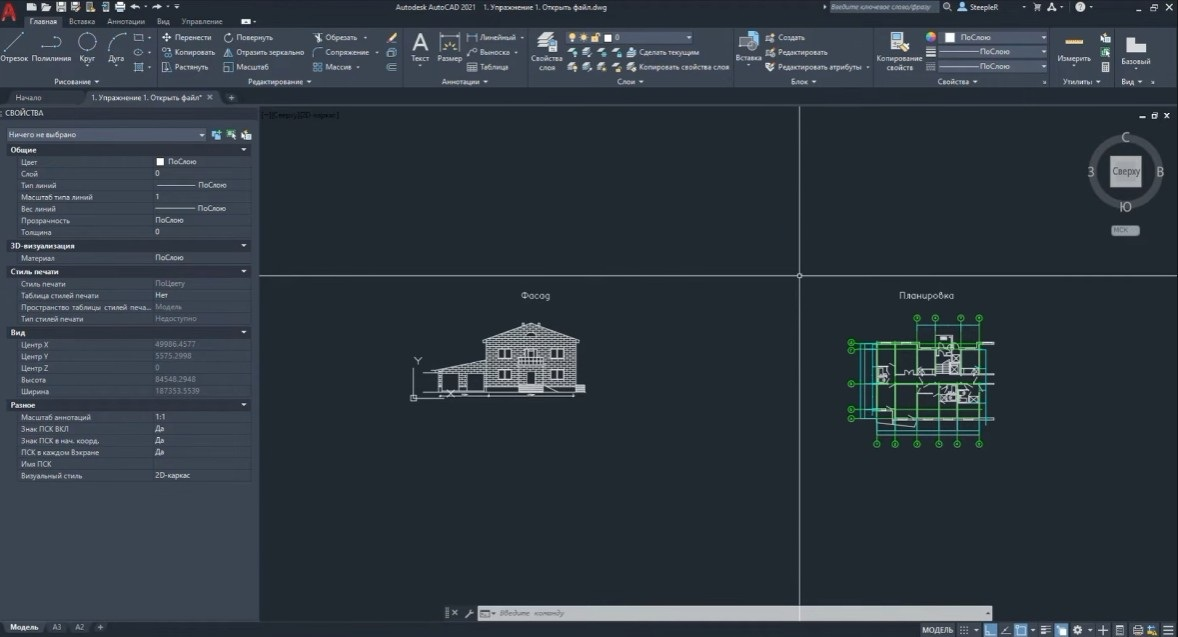Toggle grid display in the status bar
Image resolution: width=1178 pixels, height=637 pixels.
(963, 629)
